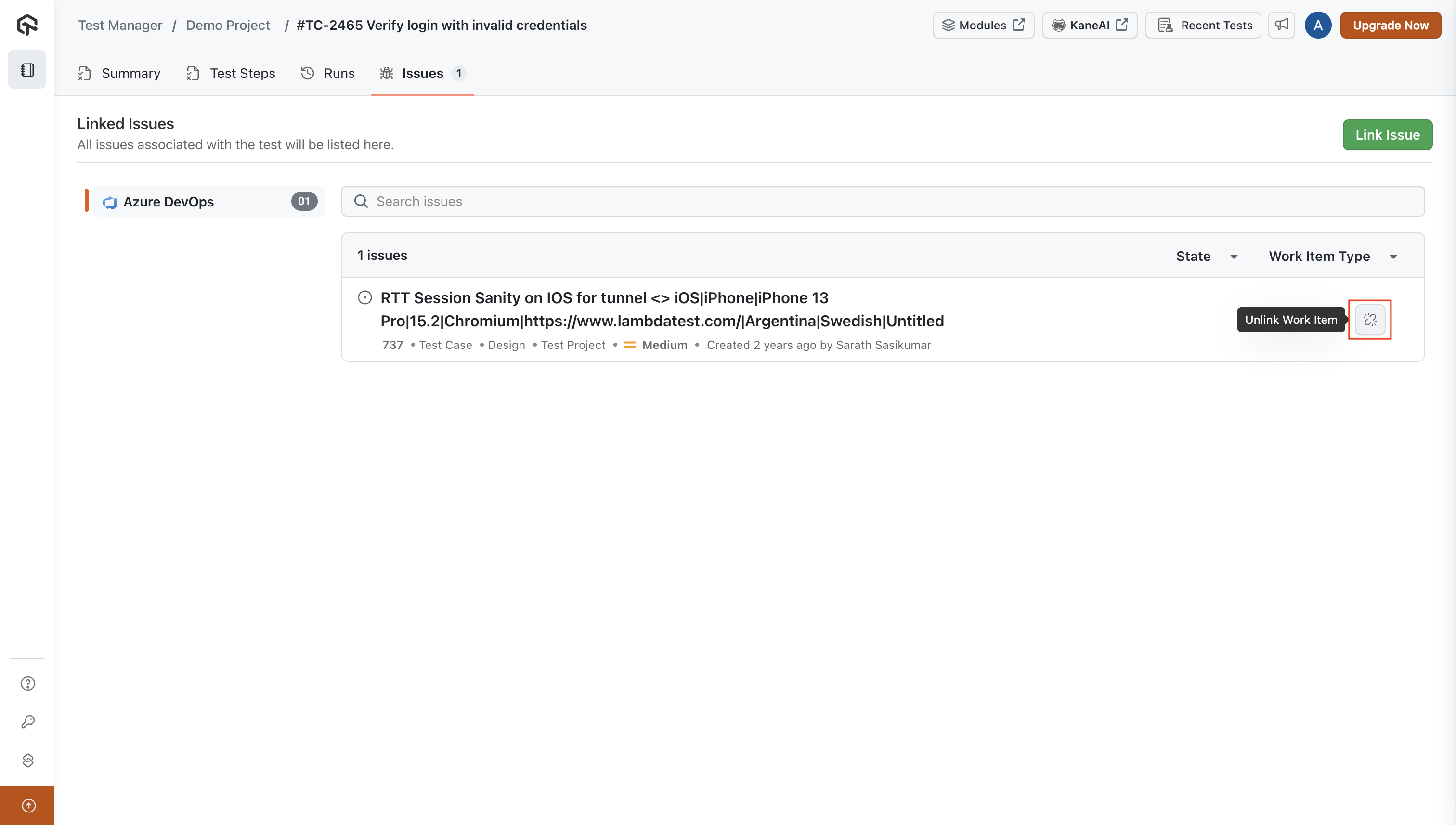The width and height of the screenshot is (1456, 825).
Task: Click the Upgrade Now button
Action: 1390,25
